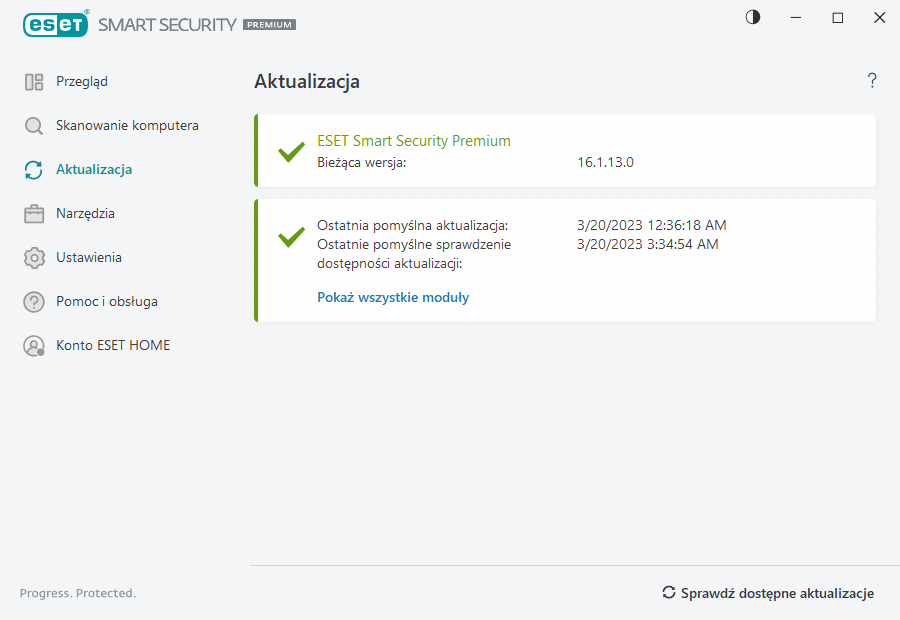Select the Narzędzia menu entry
This screenshot has height=620, width=900.
[85, 214]
